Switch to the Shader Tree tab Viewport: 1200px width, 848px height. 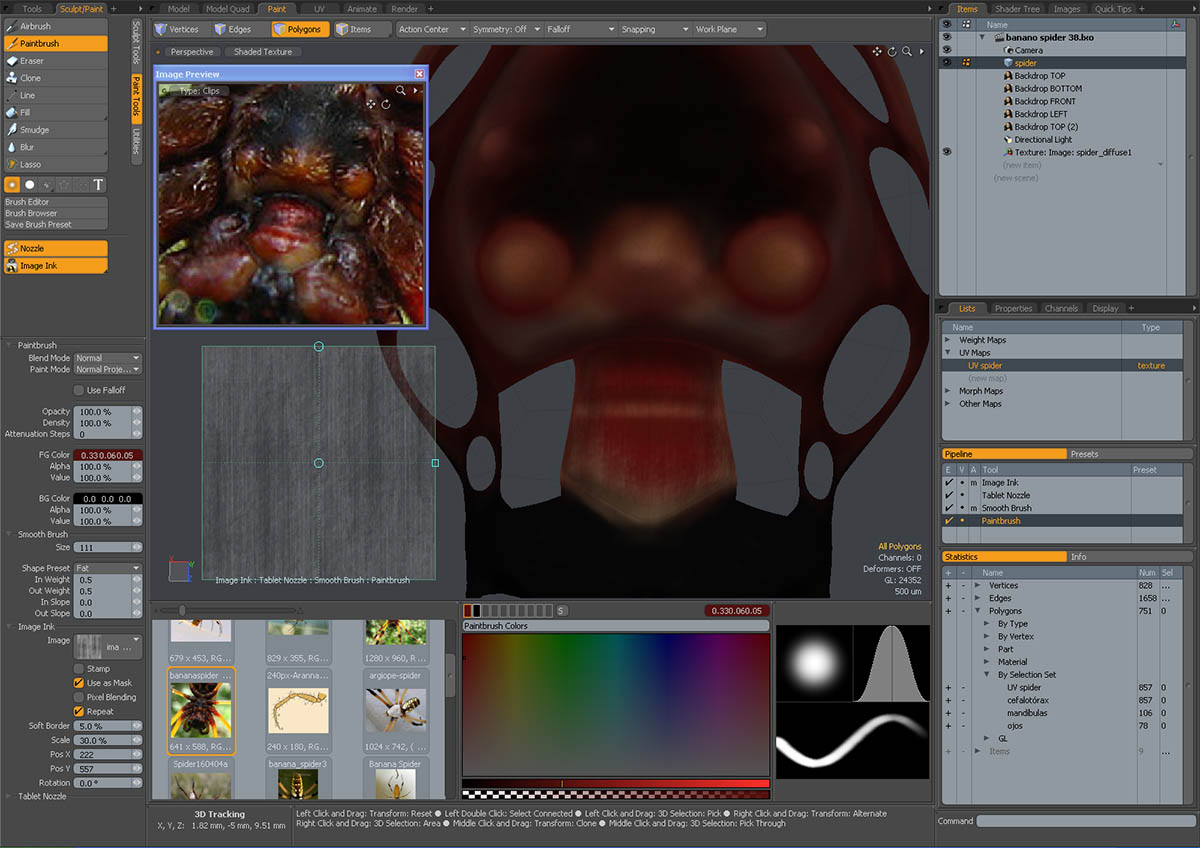coord(1015,9)
